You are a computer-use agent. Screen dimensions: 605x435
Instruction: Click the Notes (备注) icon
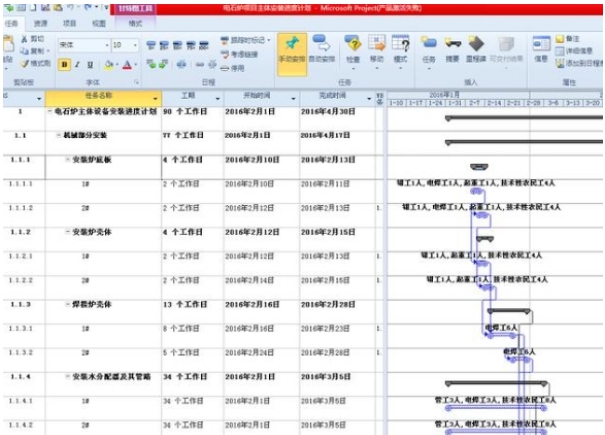560,39
